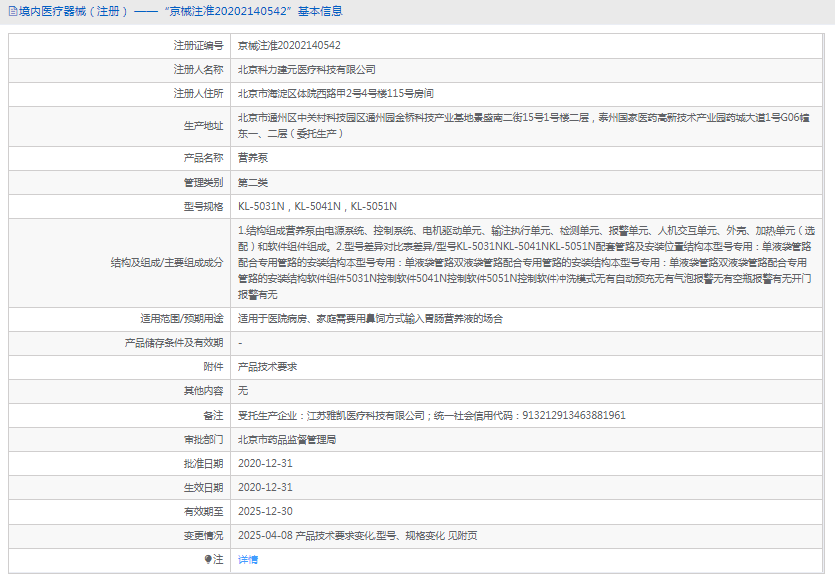
Task: Click the 产品名称 label
Action: click(203, 158)
